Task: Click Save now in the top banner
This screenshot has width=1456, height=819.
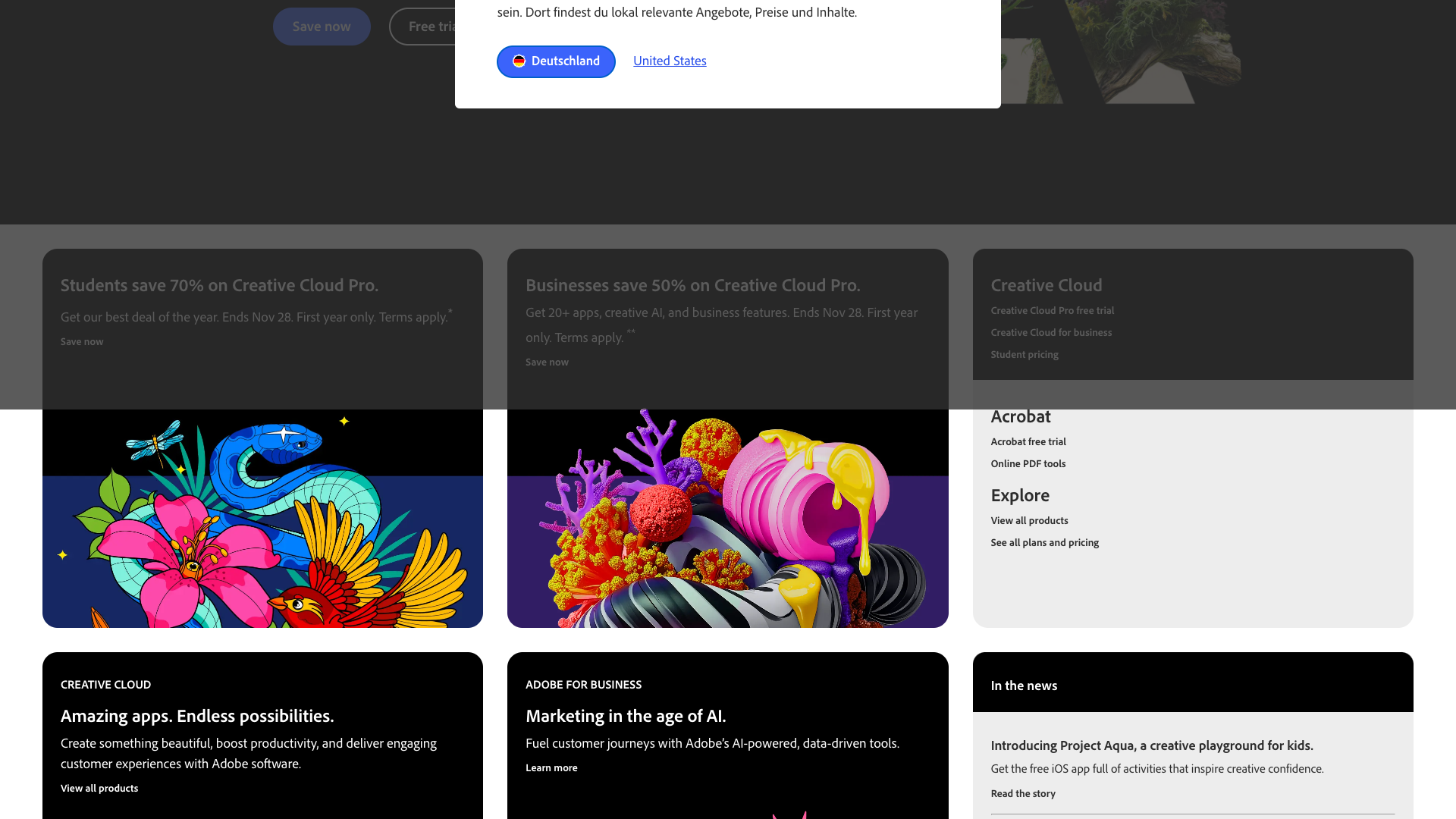Action: pyautogui.click(x=322, y=26)
